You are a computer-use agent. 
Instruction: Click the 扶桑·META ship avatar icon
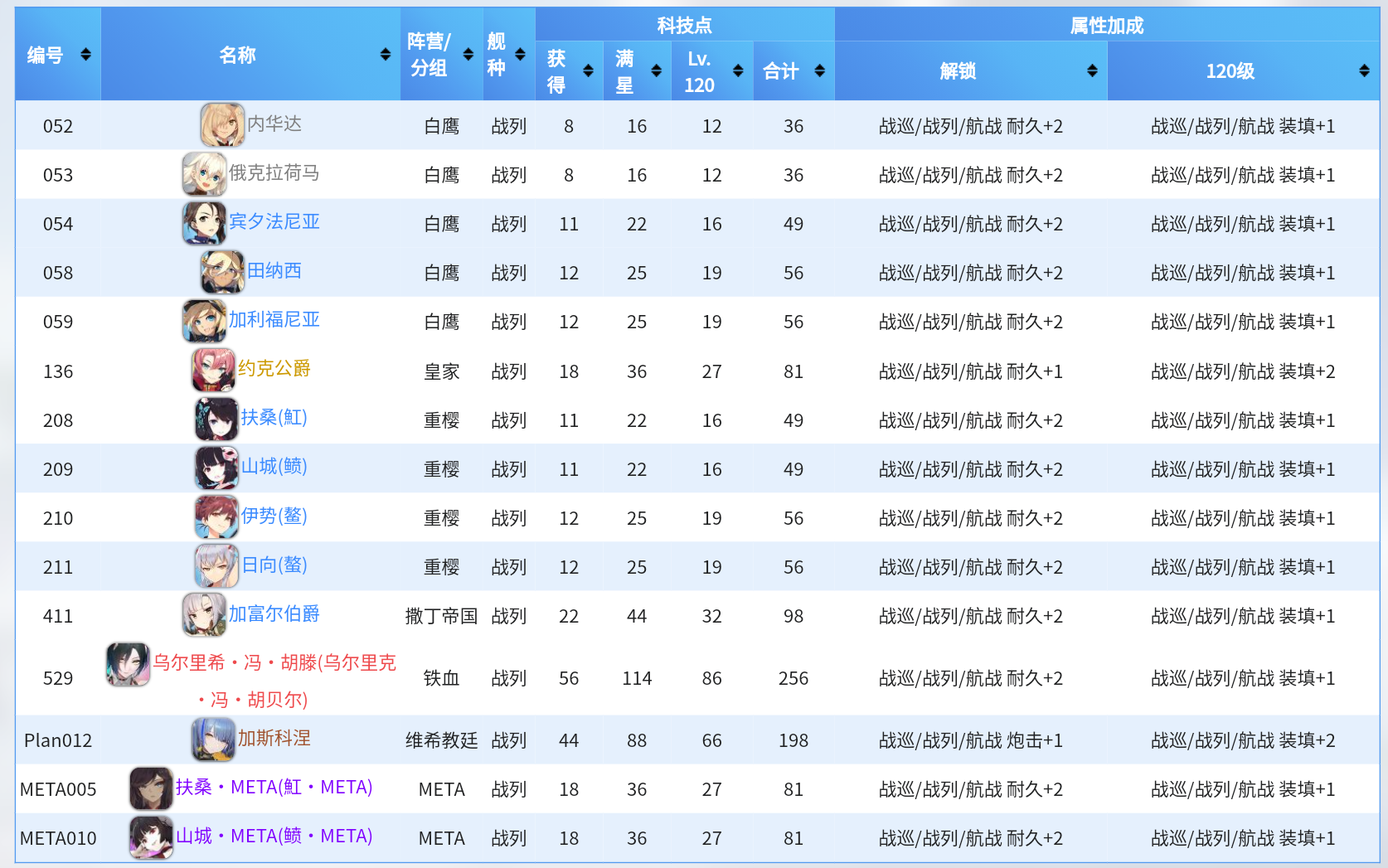(151, 788)
